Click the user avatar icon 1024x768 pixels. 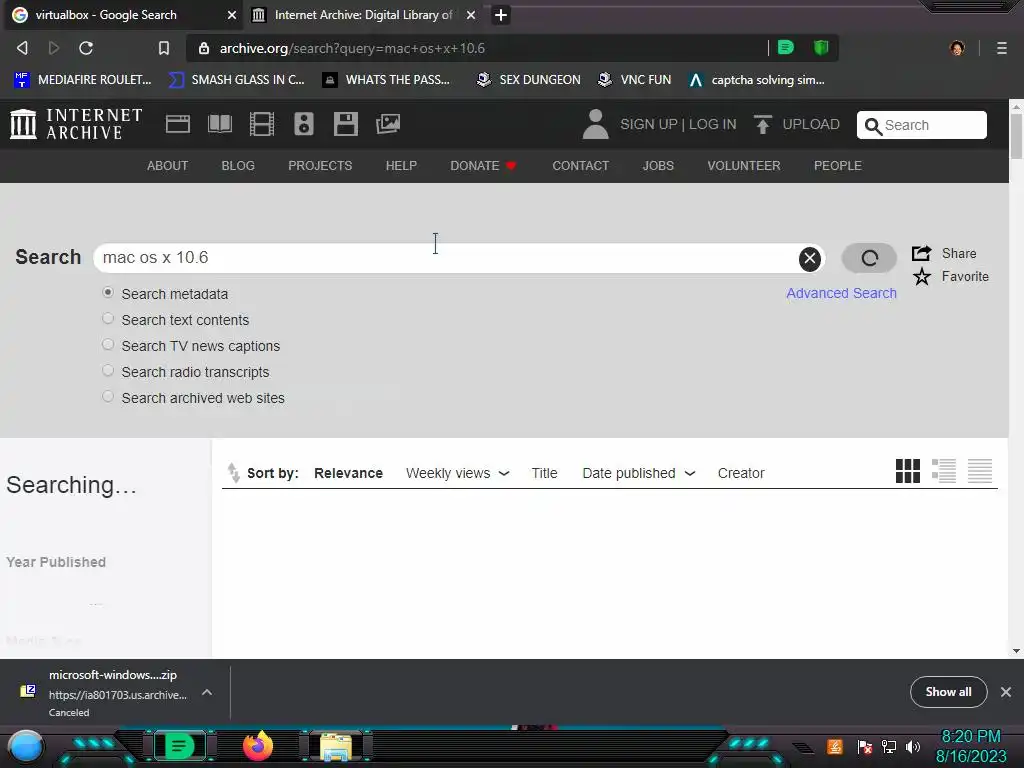click(x=595, y=124)
